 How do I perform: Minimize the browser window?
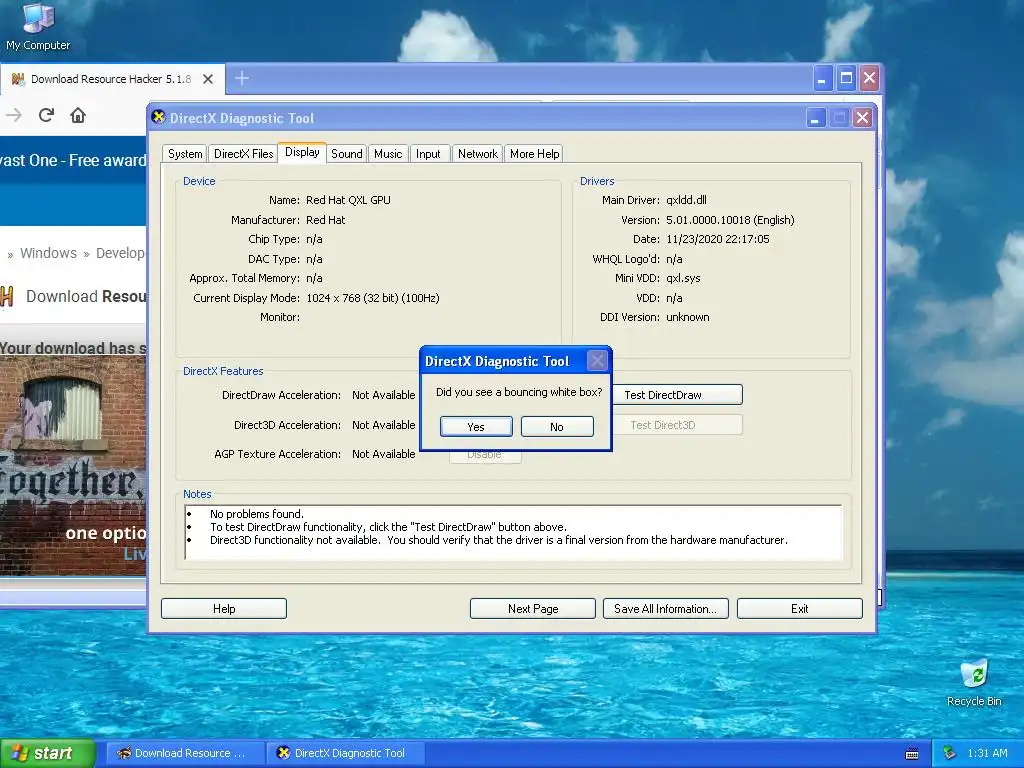tap(822, 79)
